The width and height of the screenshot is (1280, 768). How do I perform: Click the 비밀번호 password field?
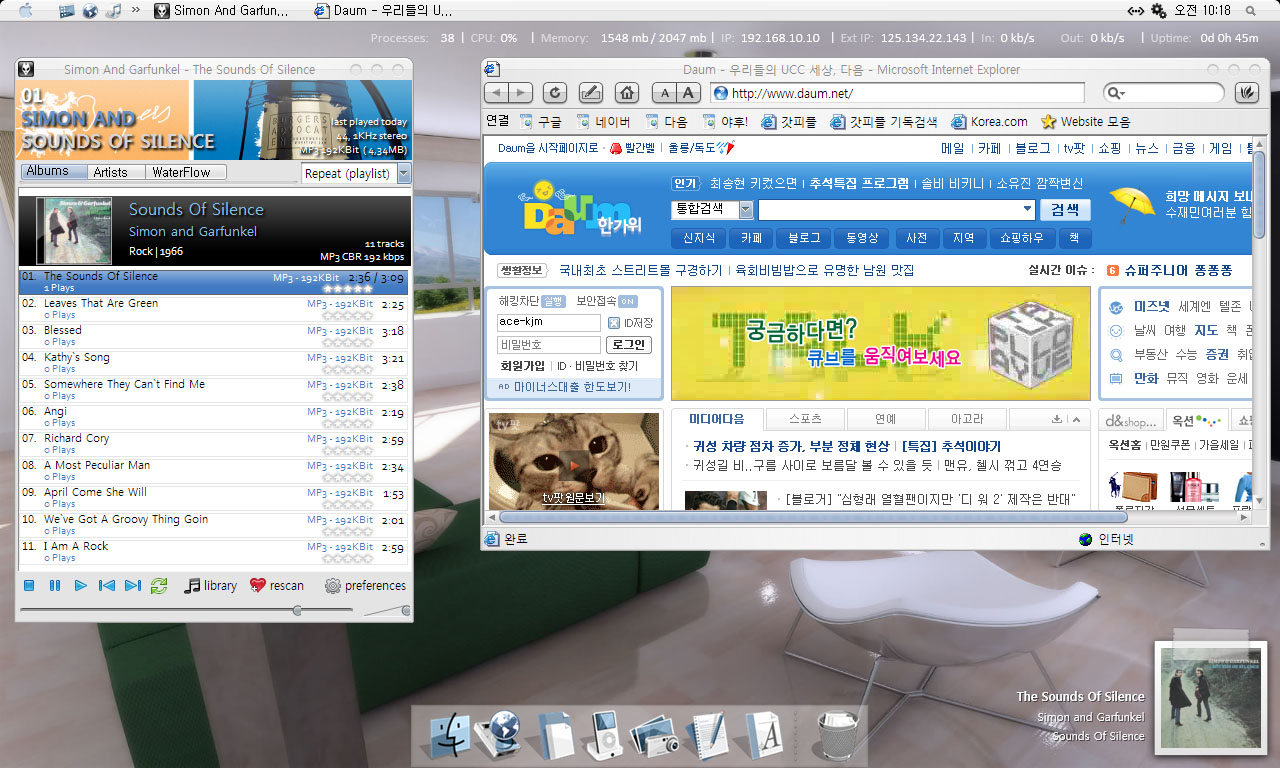(549, 345)
